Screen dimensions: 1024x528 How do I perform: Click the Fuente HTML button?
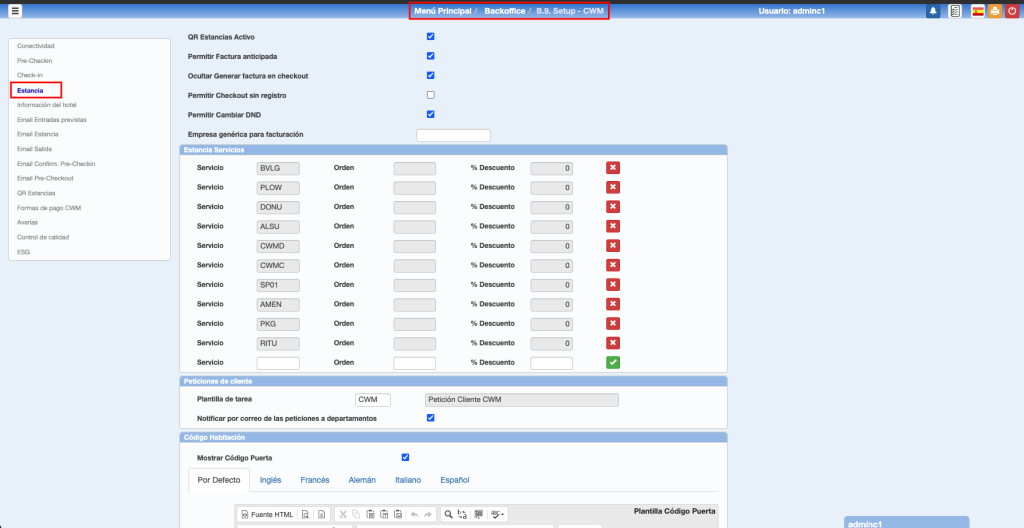tap(269, 514)
